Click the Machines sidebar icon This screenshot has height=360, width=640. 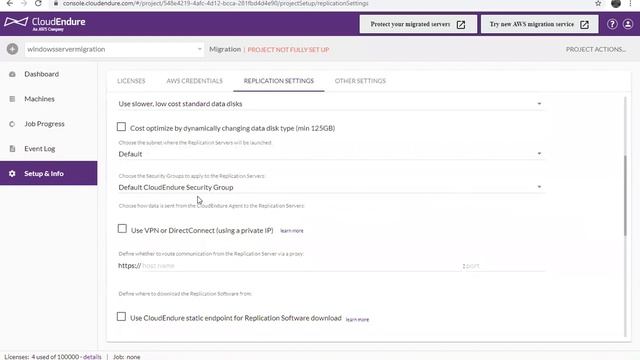coord(12,99)
